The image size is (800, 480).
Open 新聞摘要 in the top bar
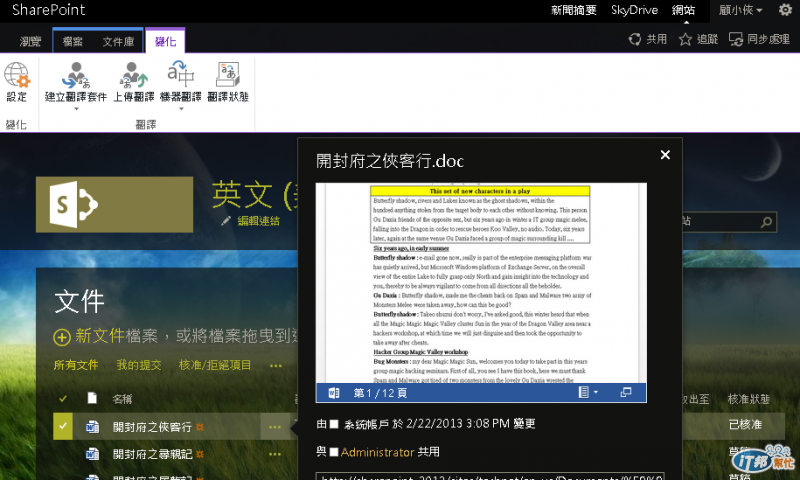(574, 10)
